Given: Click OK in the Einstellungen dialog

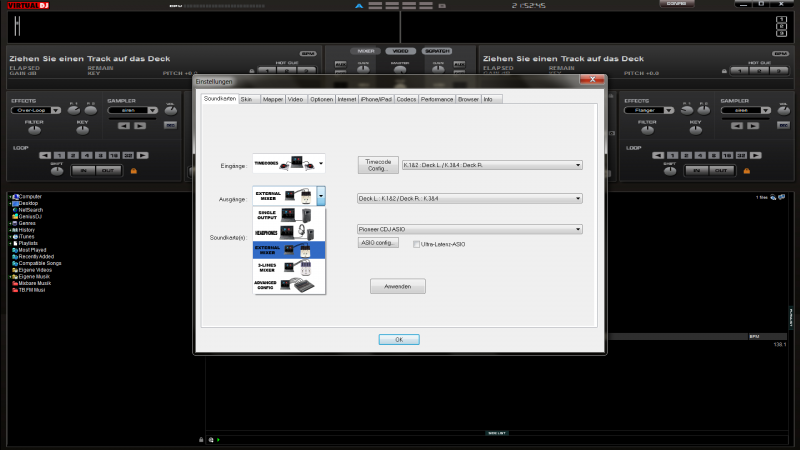Looking at the screenshot, I should pos(399,339).
